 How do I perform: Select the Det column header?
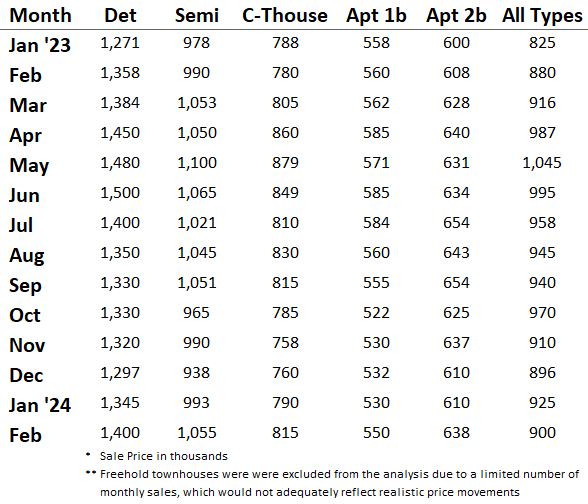tap(120, 16)
